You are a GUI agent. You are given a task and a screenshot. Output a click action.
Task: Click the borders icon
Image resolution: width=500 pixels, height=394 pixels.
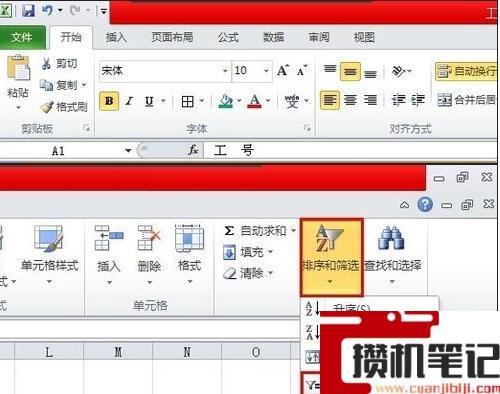pyautogui.click(x=188, y=101)
